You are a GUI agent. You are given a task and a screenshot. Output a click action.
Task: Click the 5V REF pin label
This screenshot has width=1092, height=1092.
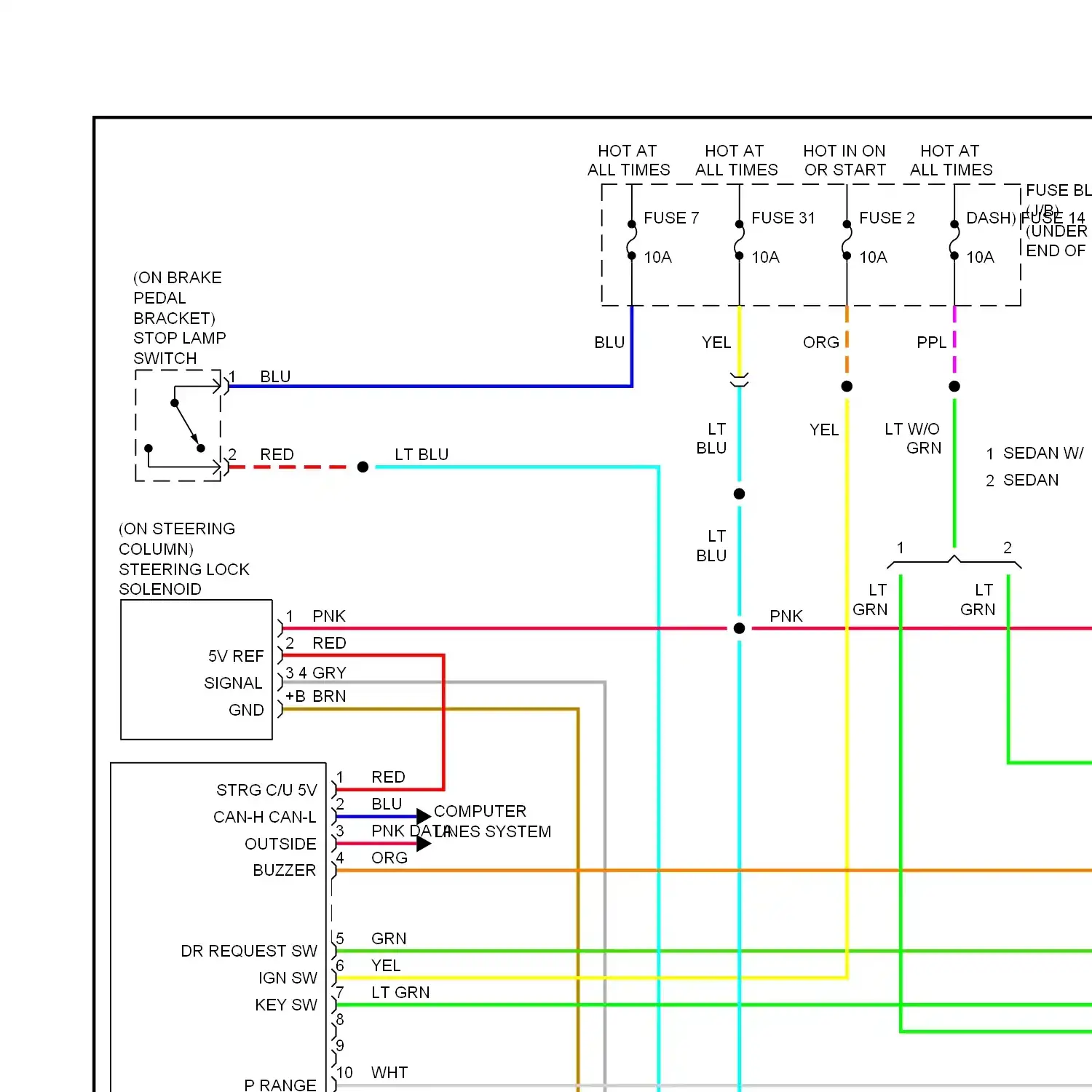(236, 656)
